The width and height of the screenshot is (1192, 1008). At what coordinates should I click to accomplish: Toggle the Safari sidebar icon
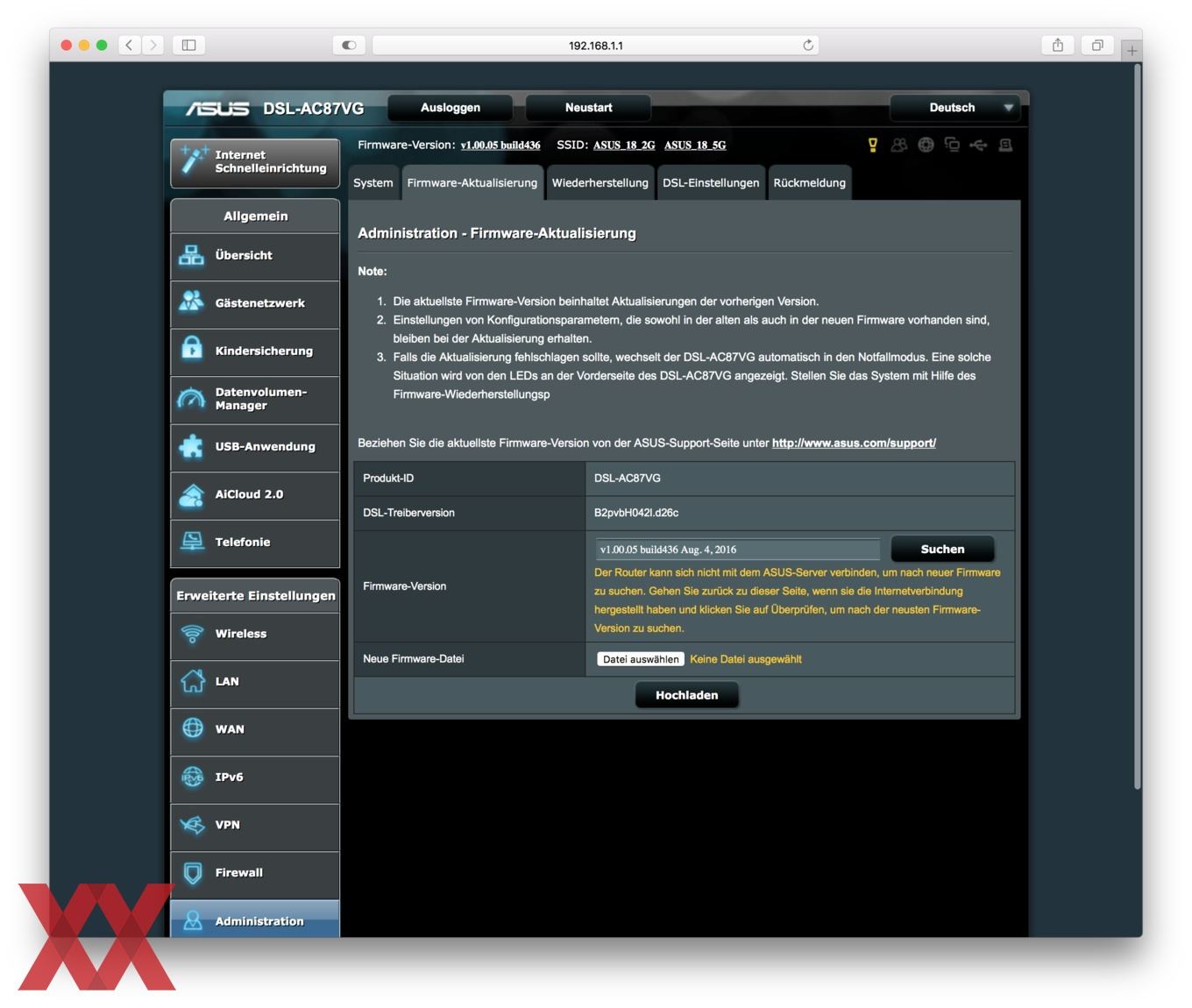(188, 45)
